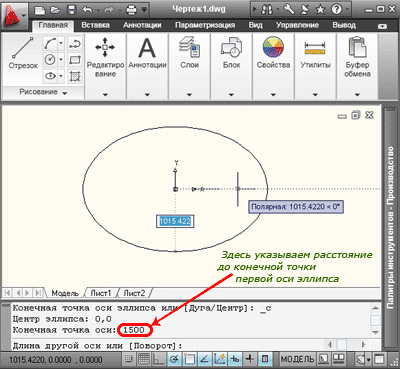
Task: Open the Quick View Drawings icon in the status bar
Action: (x=339, y=359)
